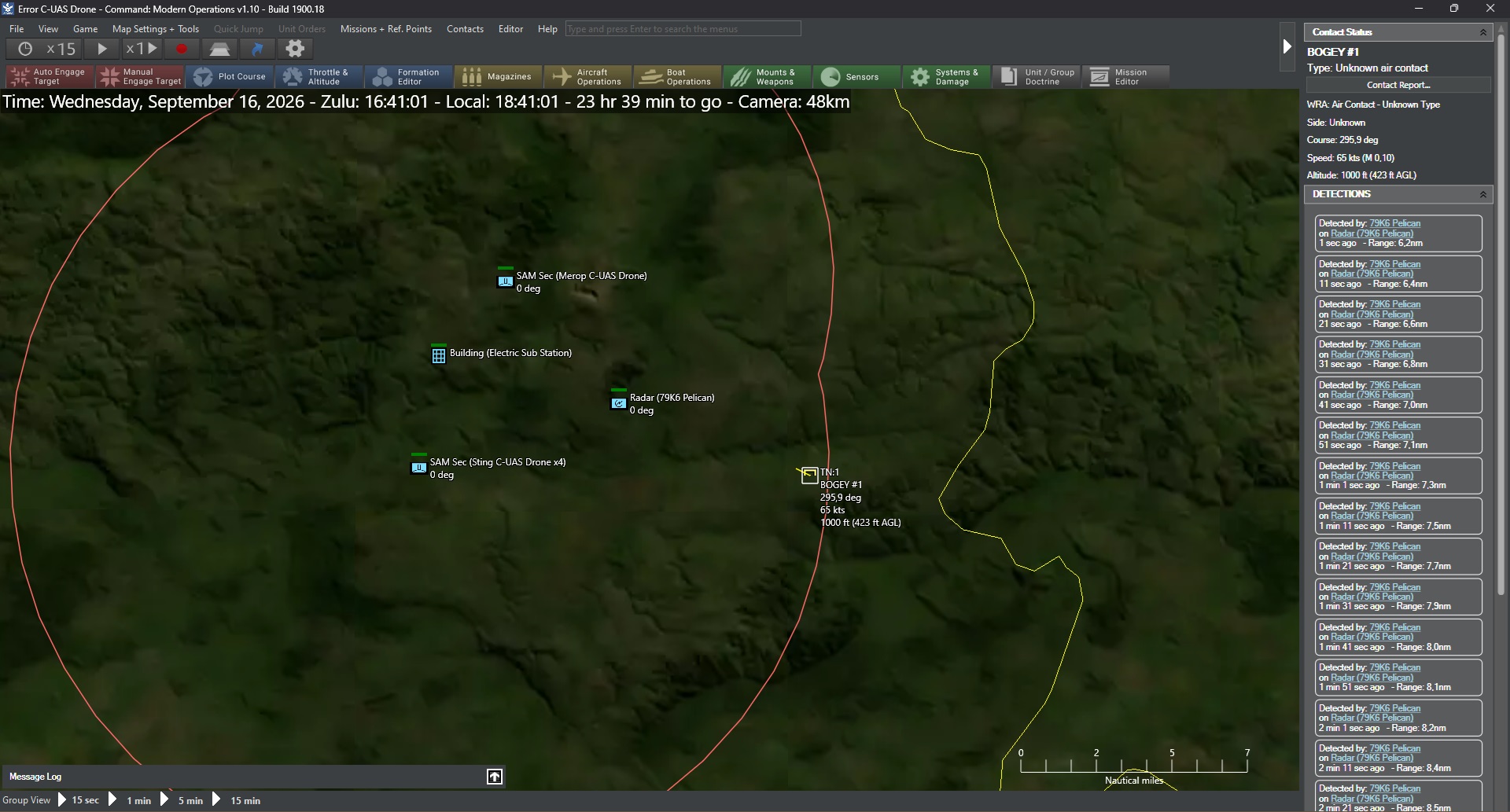Click 'Altitude: 1000 ft (423 ft AGL)' text
1510x812 pixels.
(1361, 175)
